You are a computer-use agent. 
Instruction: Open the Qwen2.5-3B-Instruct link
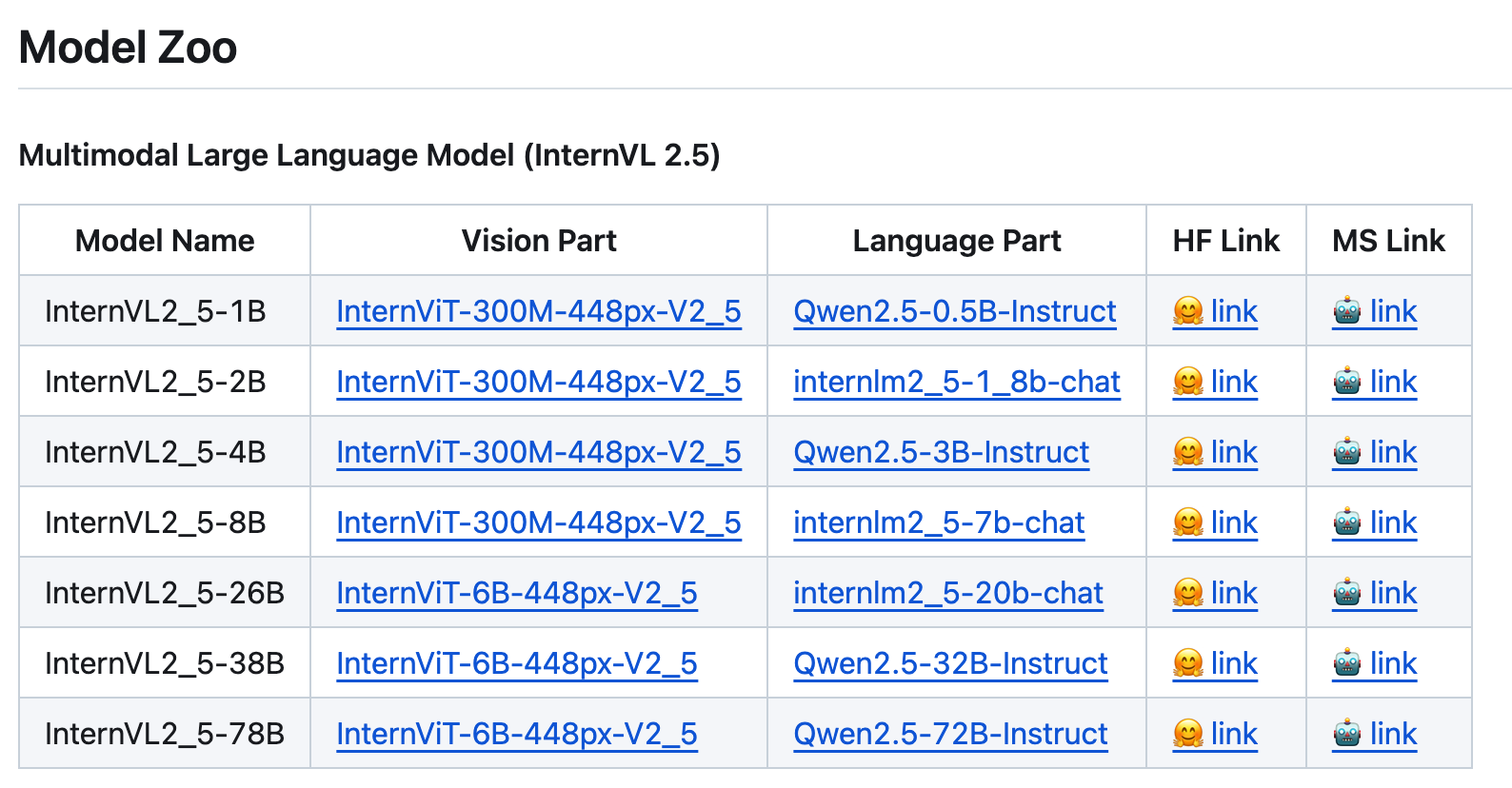[x=941, y=452]
